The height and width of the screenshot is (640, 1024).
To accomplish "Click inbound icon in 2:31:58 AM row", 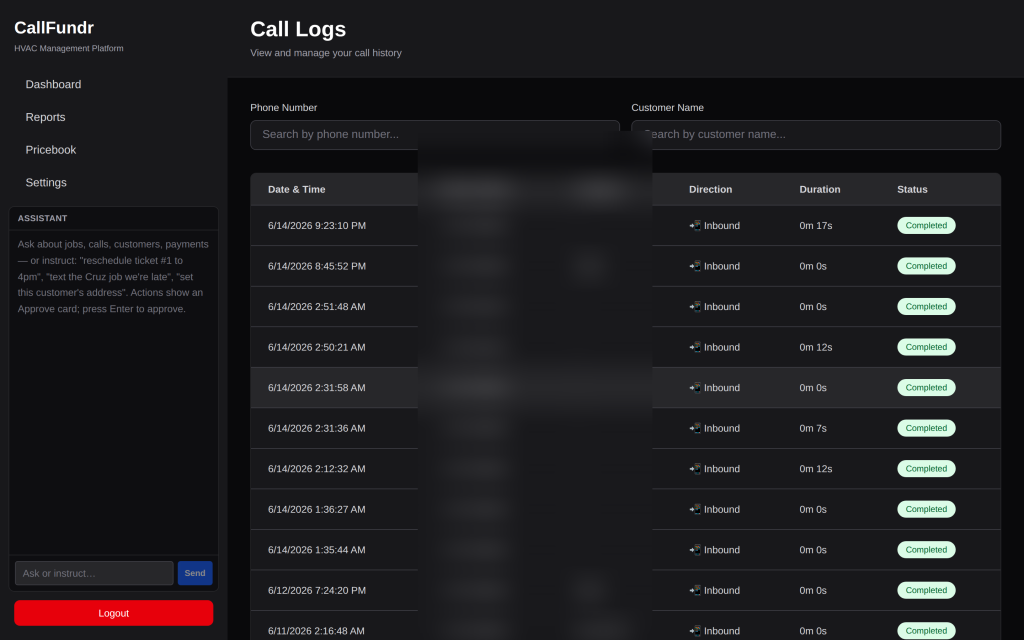I will coord(695,387).
